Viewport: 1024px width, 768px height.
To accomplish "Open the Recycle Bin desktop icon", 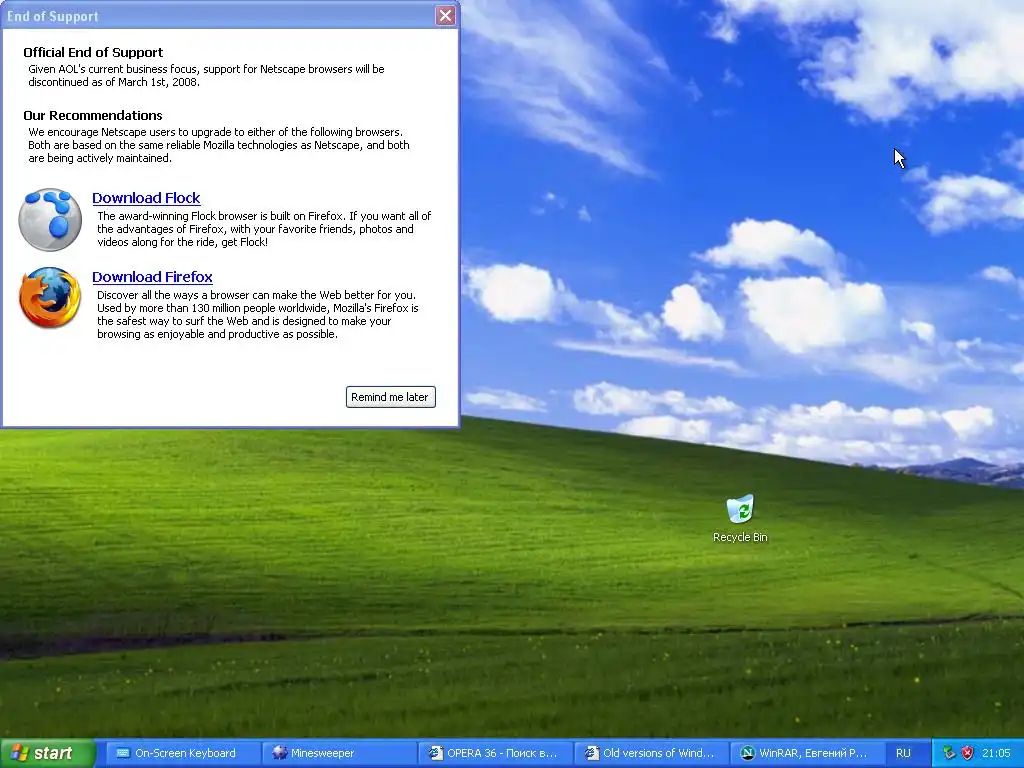I will pos(740,519).
